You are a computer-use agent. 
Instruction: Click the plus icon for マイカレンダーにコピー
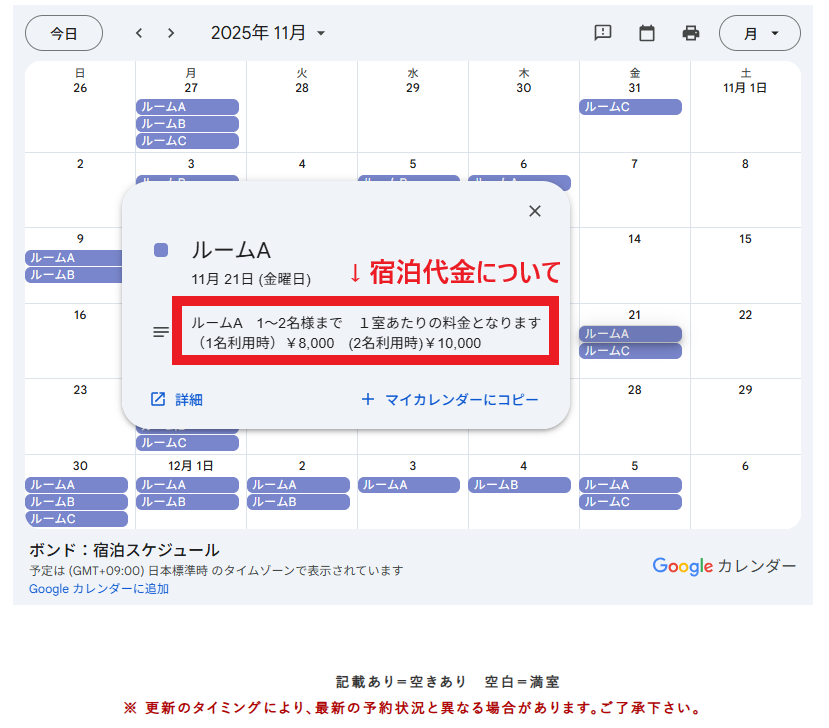[367, 399]
